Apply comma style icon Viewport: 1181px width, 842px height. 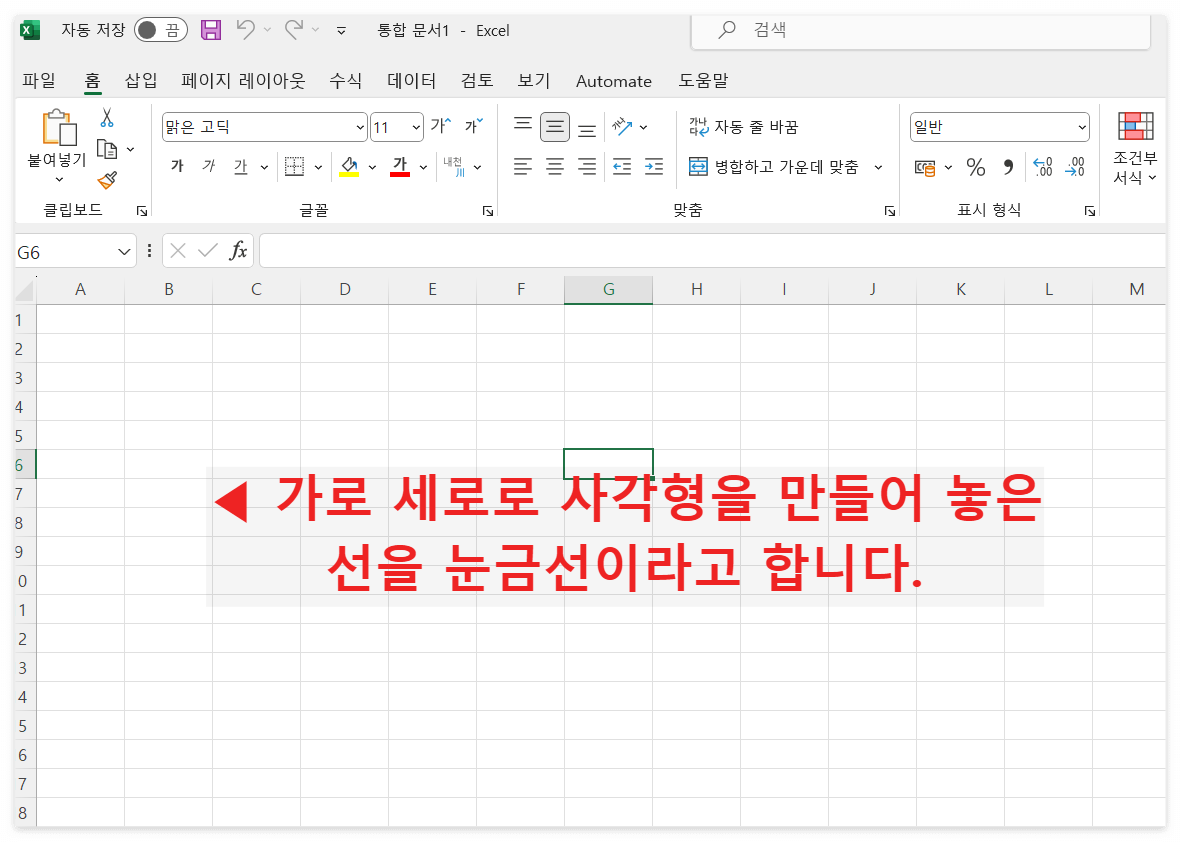pyautogui.click(x=1009, y=167)
